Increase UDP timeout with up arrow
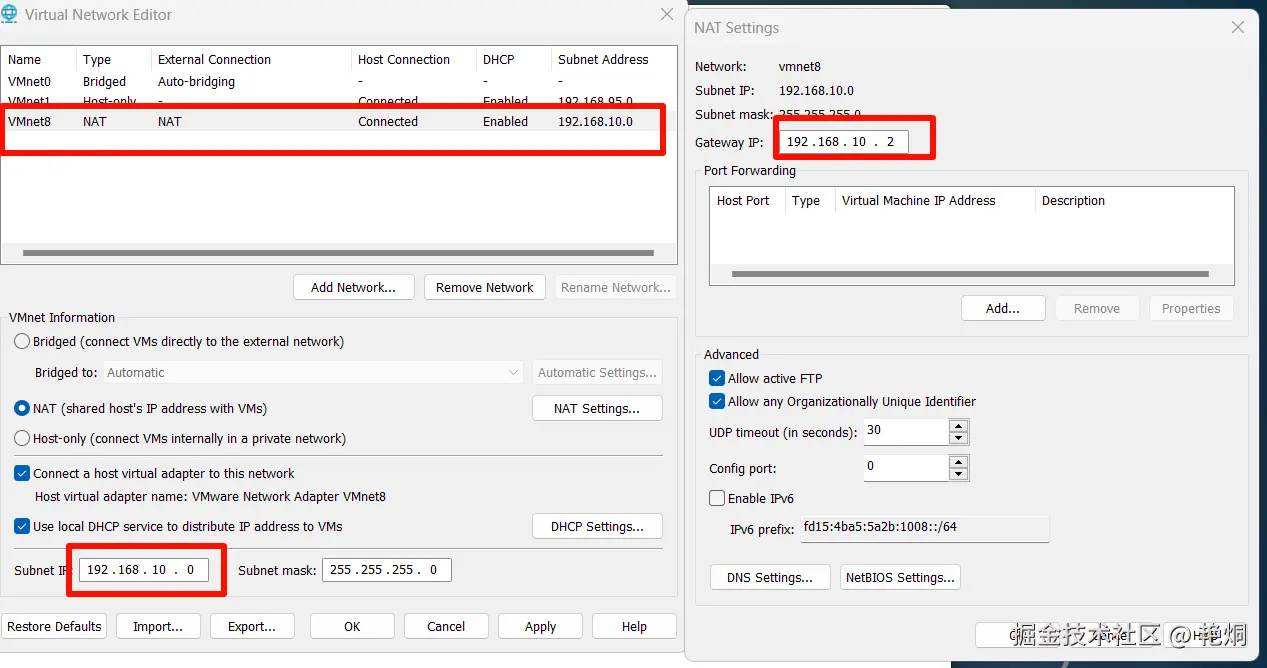Screen dimensions: 1267x668 point(958,426)
